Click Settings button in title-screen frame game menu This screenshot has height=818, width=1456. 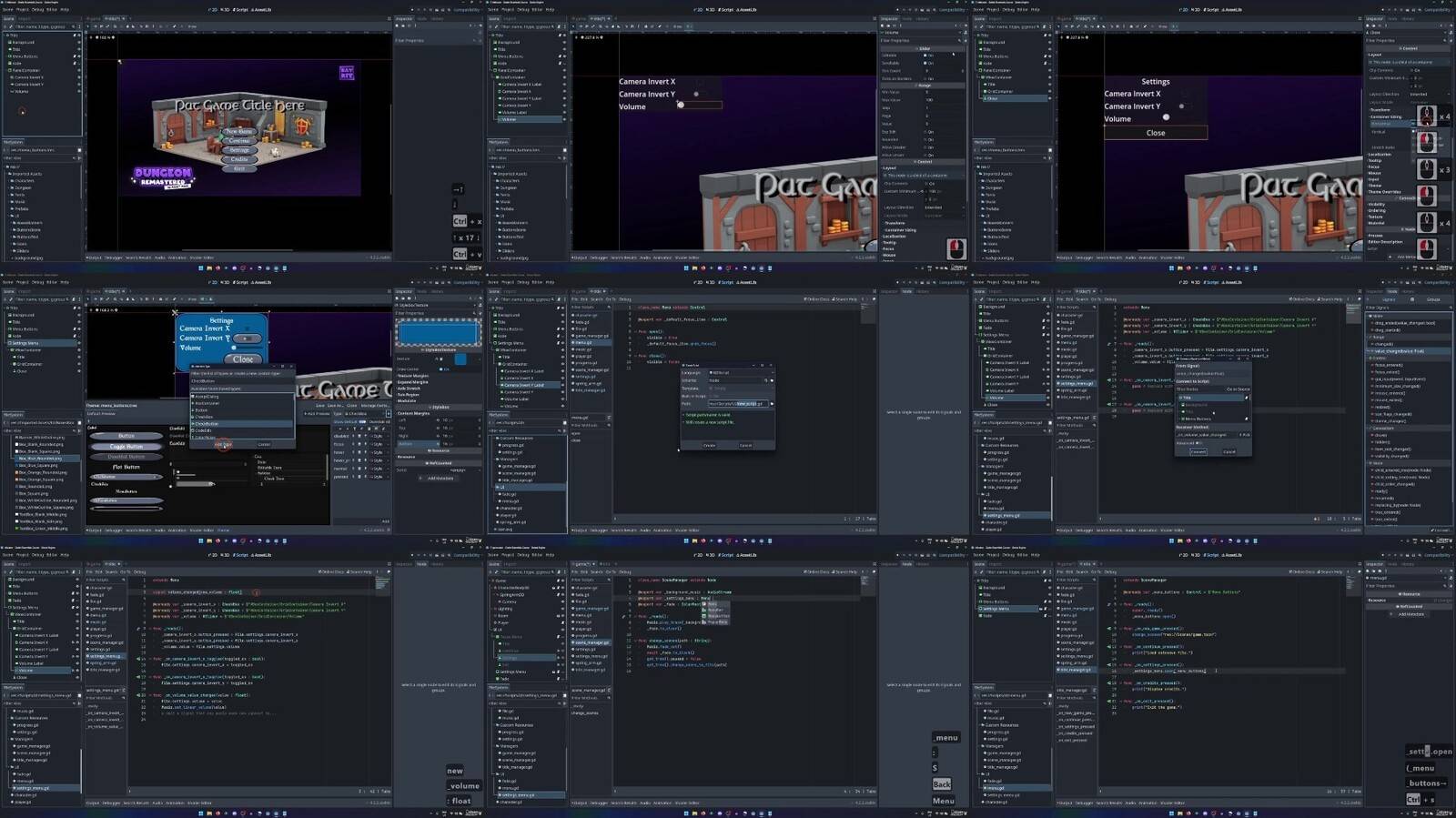tap(239, 150)
